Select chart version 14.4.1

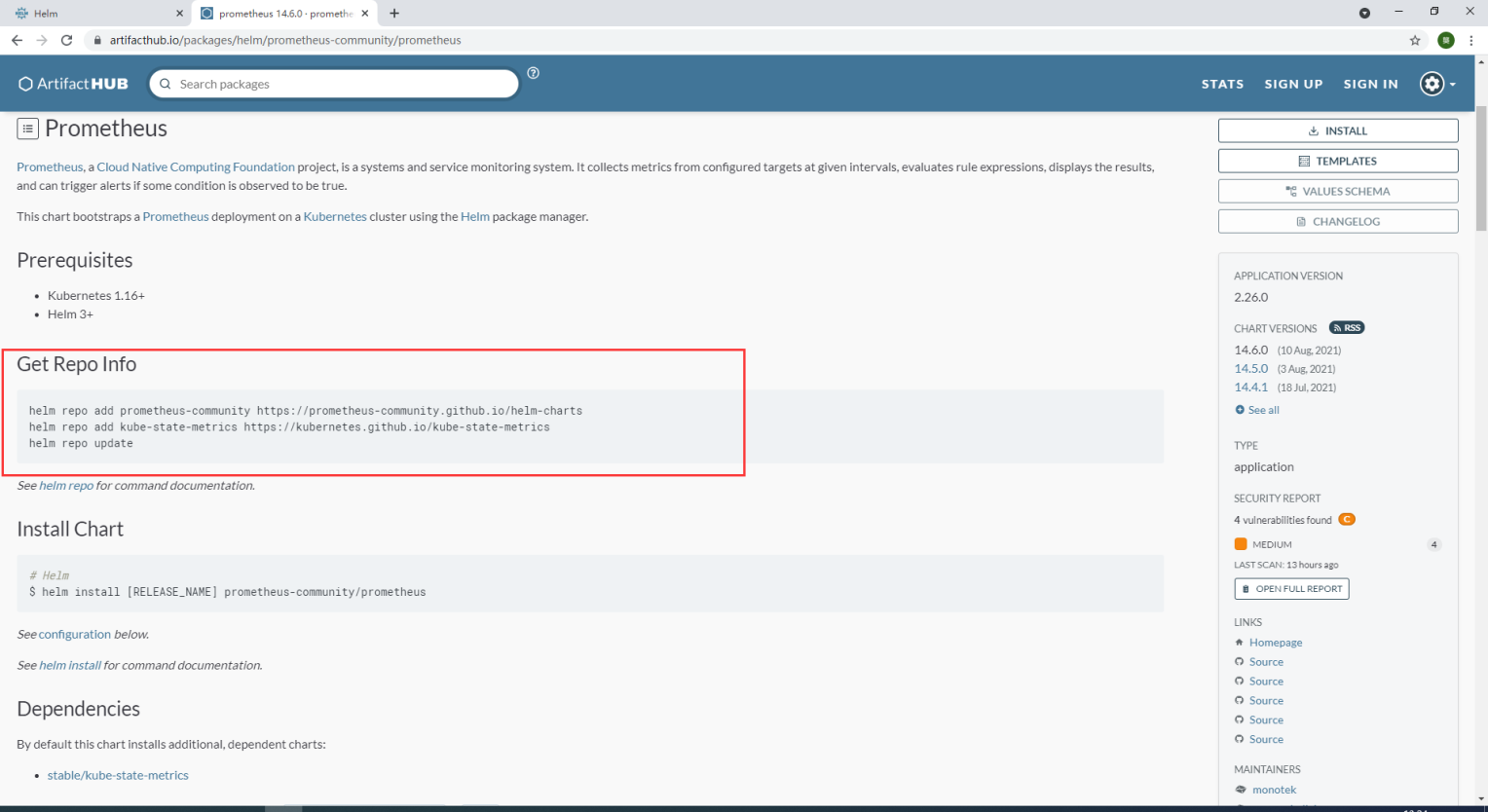1250,388
